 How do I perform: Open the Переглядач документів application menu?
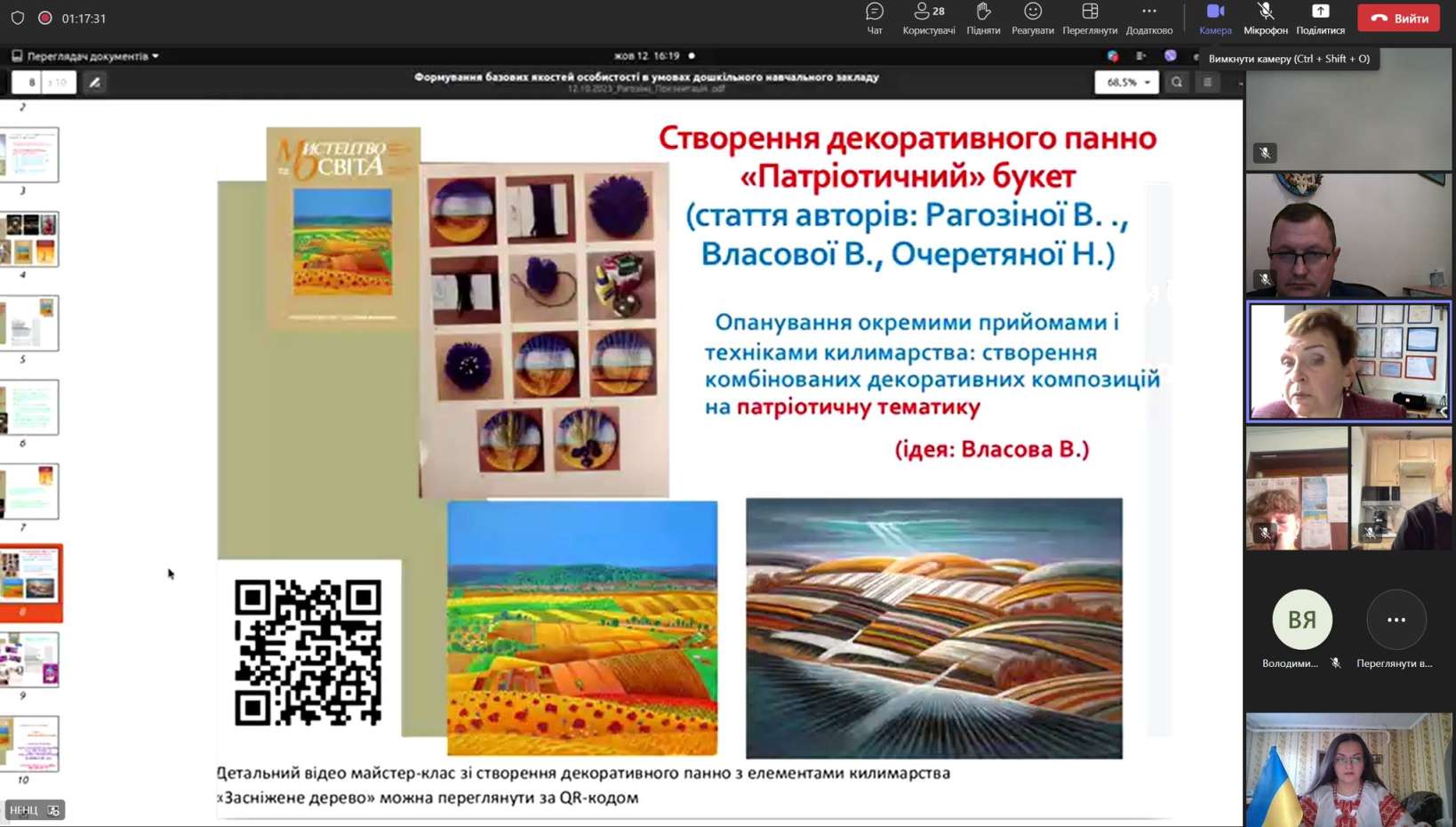pos(85,56)
